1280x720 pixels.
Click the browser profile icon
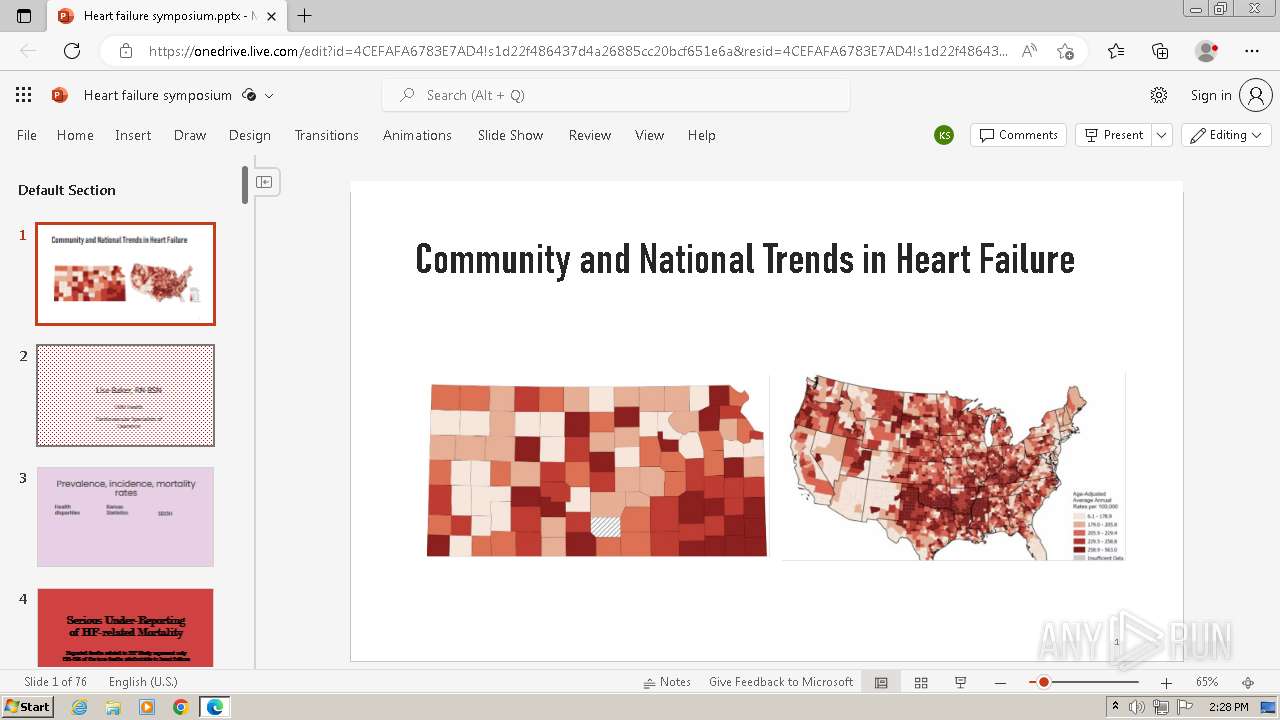(1207, 51)
